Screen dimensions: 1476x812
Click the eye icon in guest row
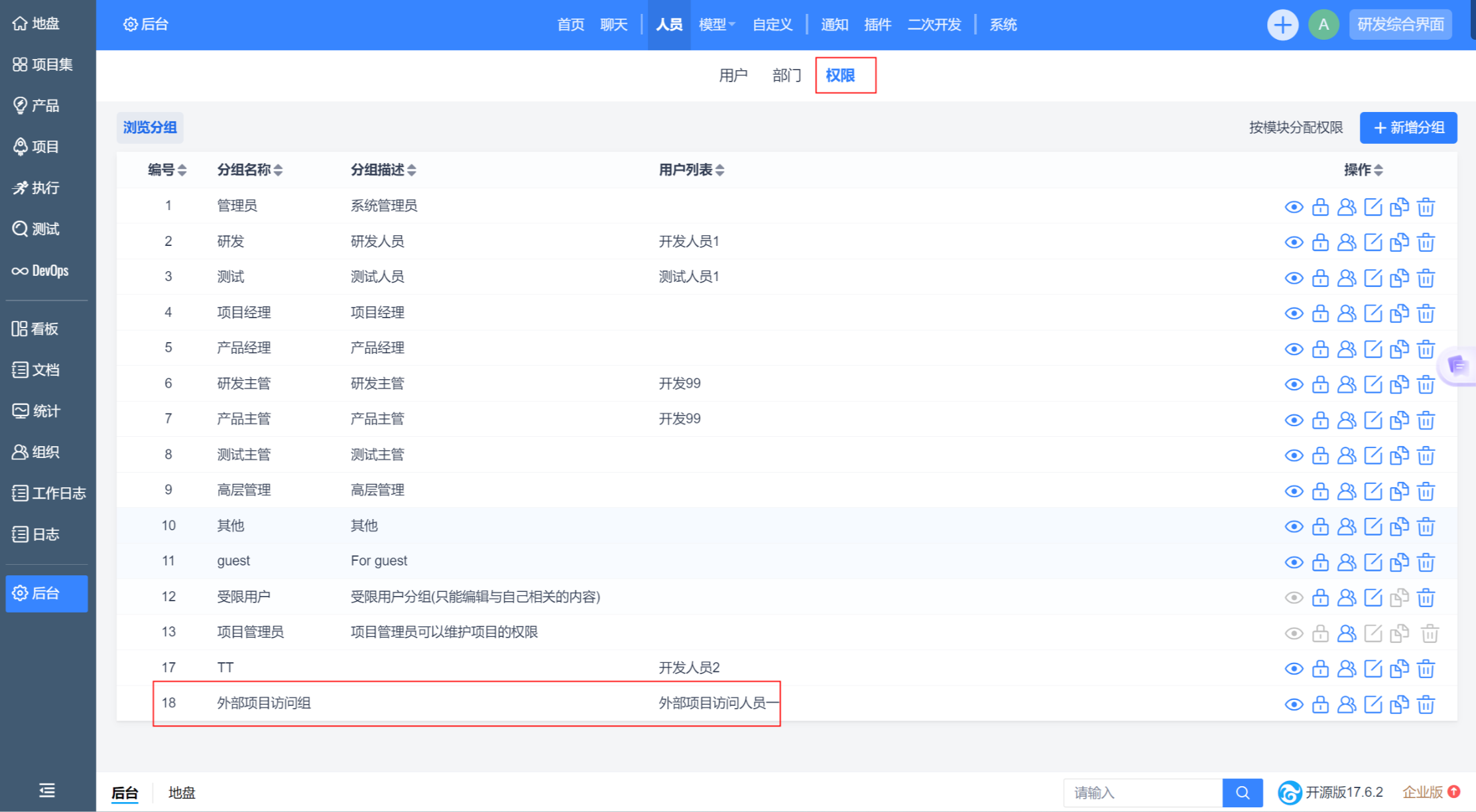tap(1294, 562)
